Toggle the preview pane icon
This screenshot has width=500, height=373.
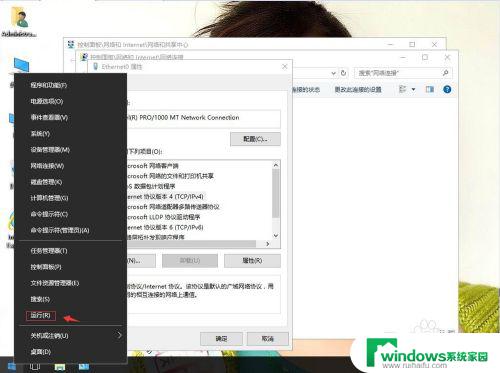click(x=430, y=89)
